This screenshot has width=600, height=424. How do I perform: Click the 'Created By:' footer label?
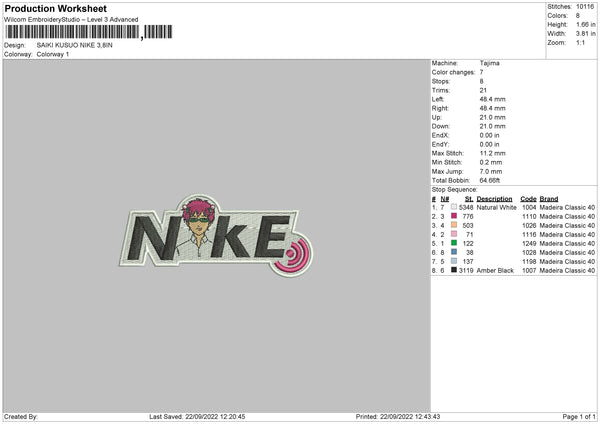click(21, 417)
